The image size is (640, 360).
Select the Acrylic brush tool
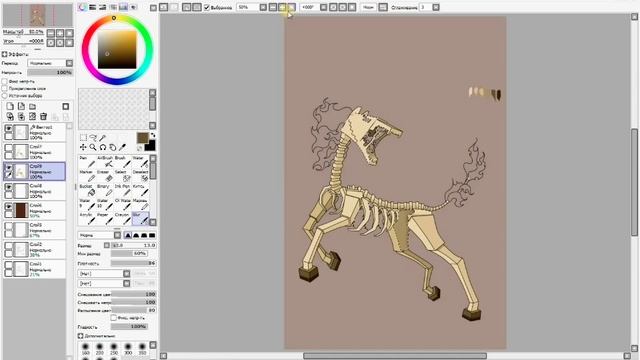pos(87,219)
